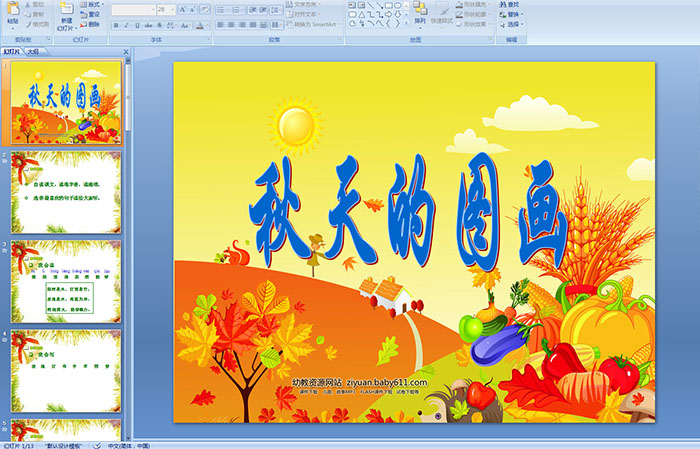The height and width of the screenshot is (449, 700).
Task: Click the spell check icon in status bar
Action: (x=96, y=445)
